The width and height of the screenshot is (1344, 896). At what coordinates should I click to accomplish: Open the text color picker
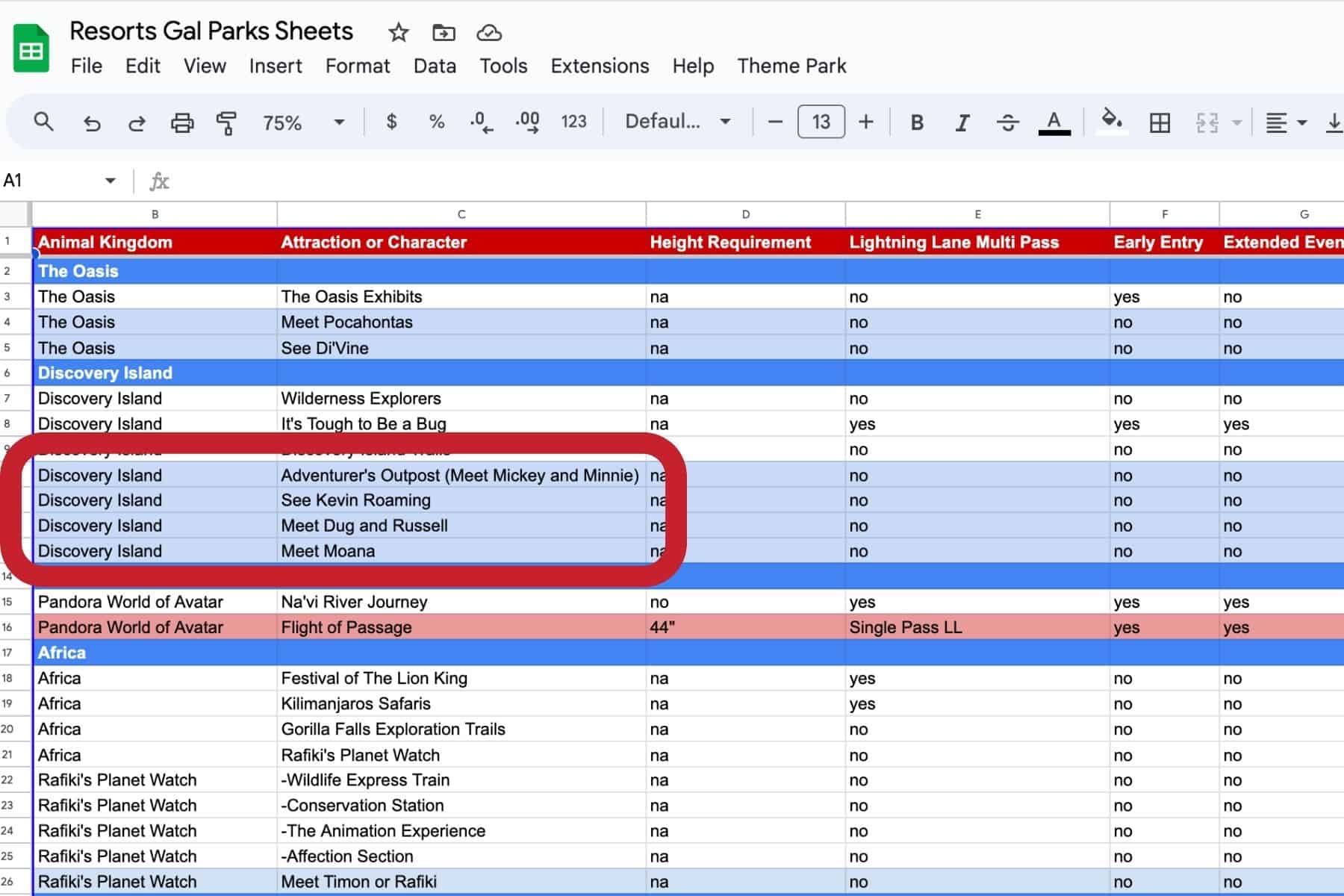(1054, 122)
